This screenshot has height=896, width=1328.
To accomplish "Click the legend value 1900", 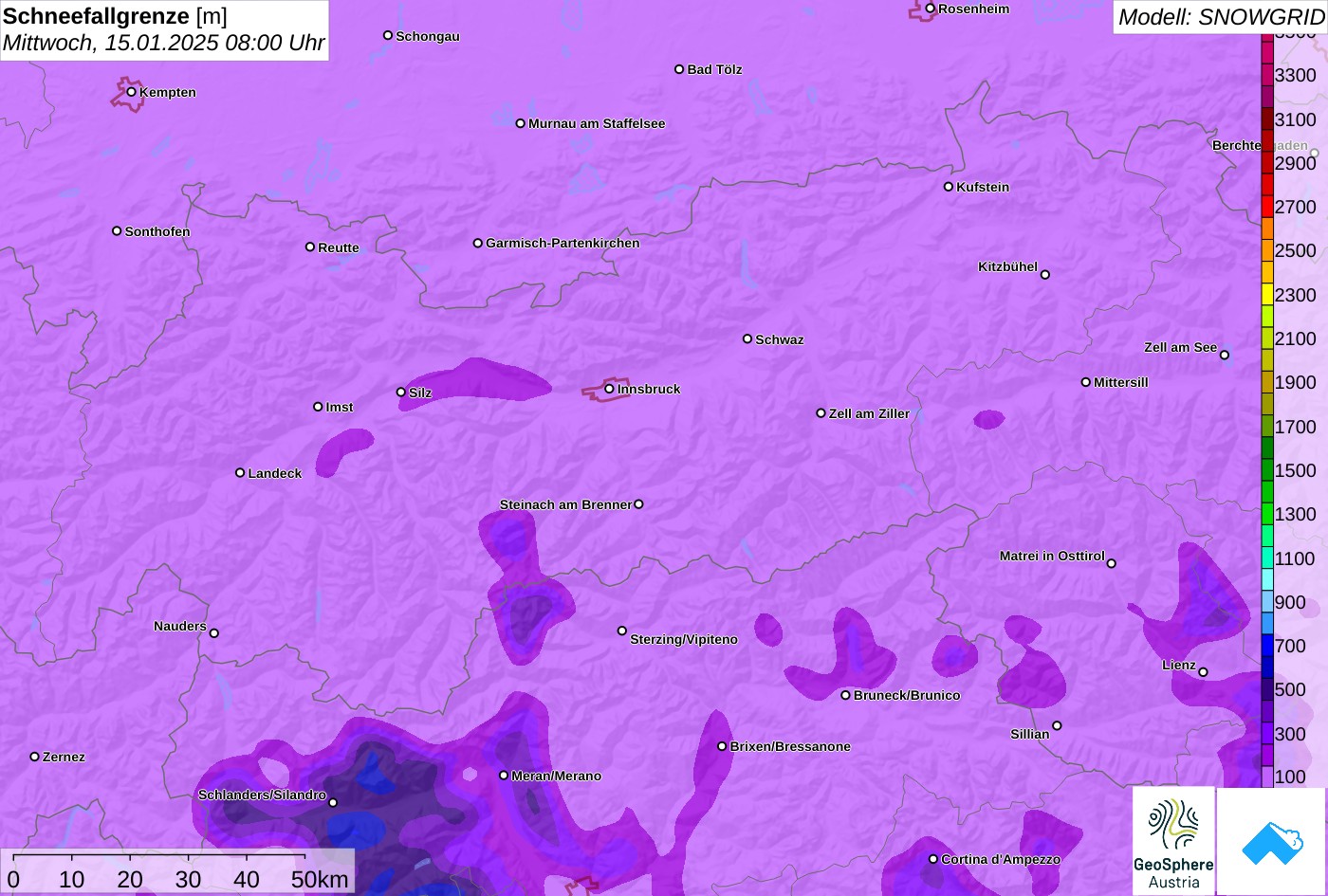I will [x=1296, y=382].
